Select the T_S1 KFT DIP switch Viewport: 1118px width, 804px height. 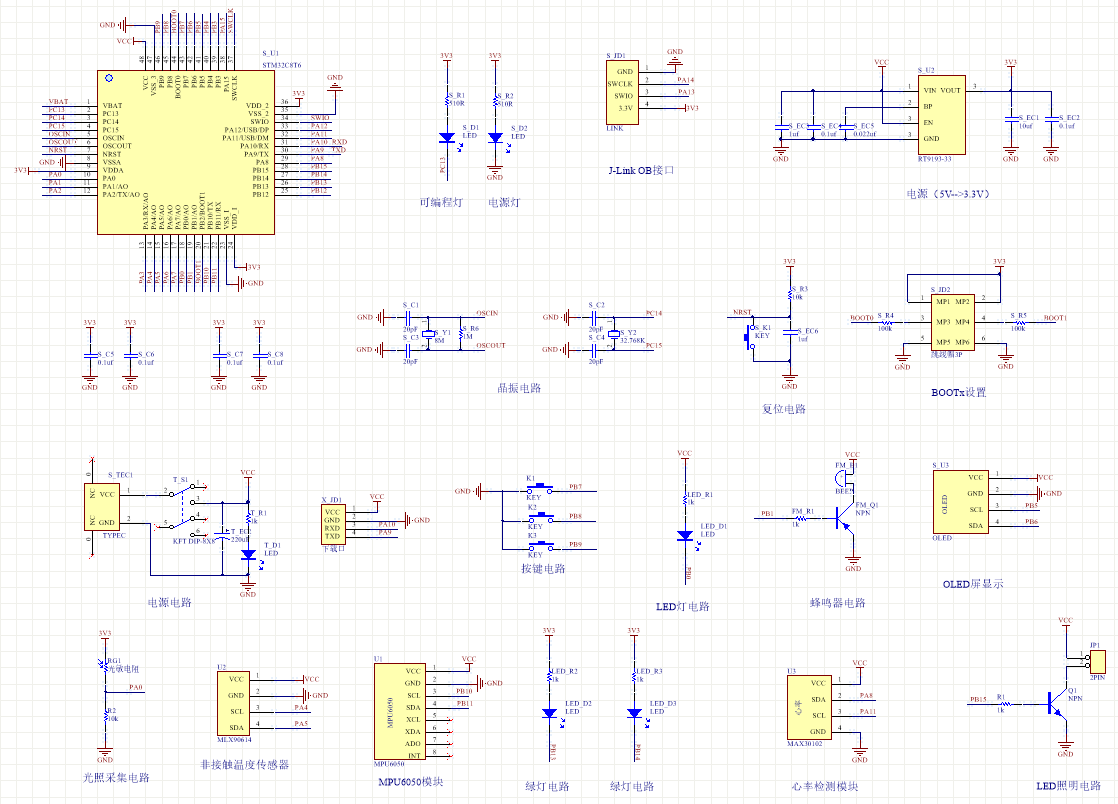(x=185, y=510)
